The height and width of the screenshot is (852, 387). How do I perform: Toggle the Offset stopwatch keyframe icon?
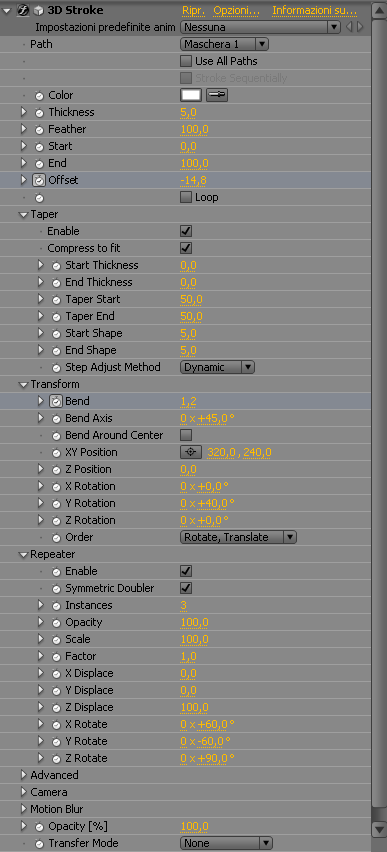point(39,180)
